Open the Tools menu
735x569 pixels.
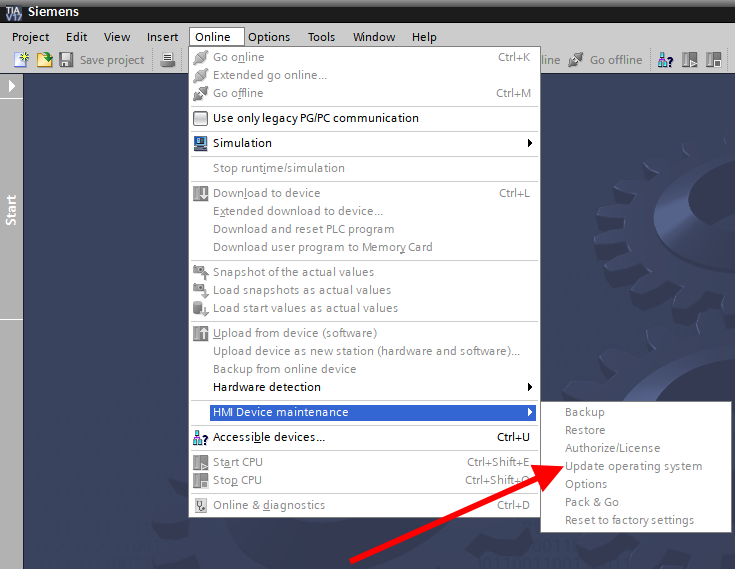(321, 37)
